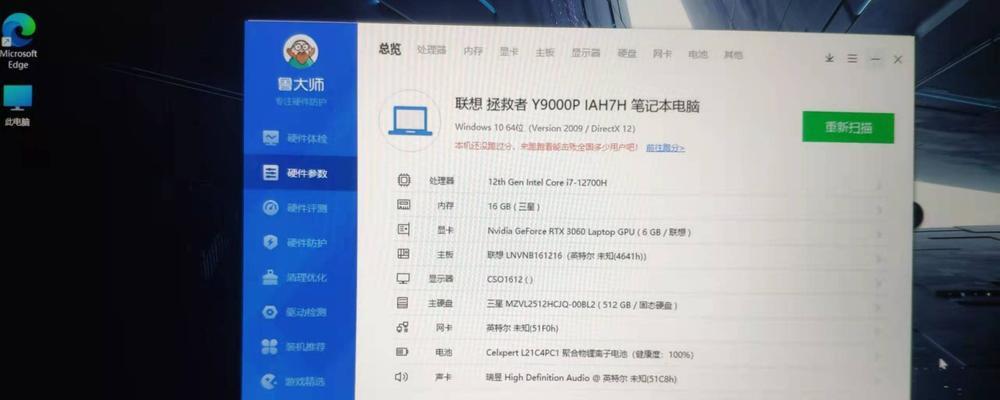Open 驱动检测 driver check
This screenshot has height=400, width=1000.
click(296, 312)
